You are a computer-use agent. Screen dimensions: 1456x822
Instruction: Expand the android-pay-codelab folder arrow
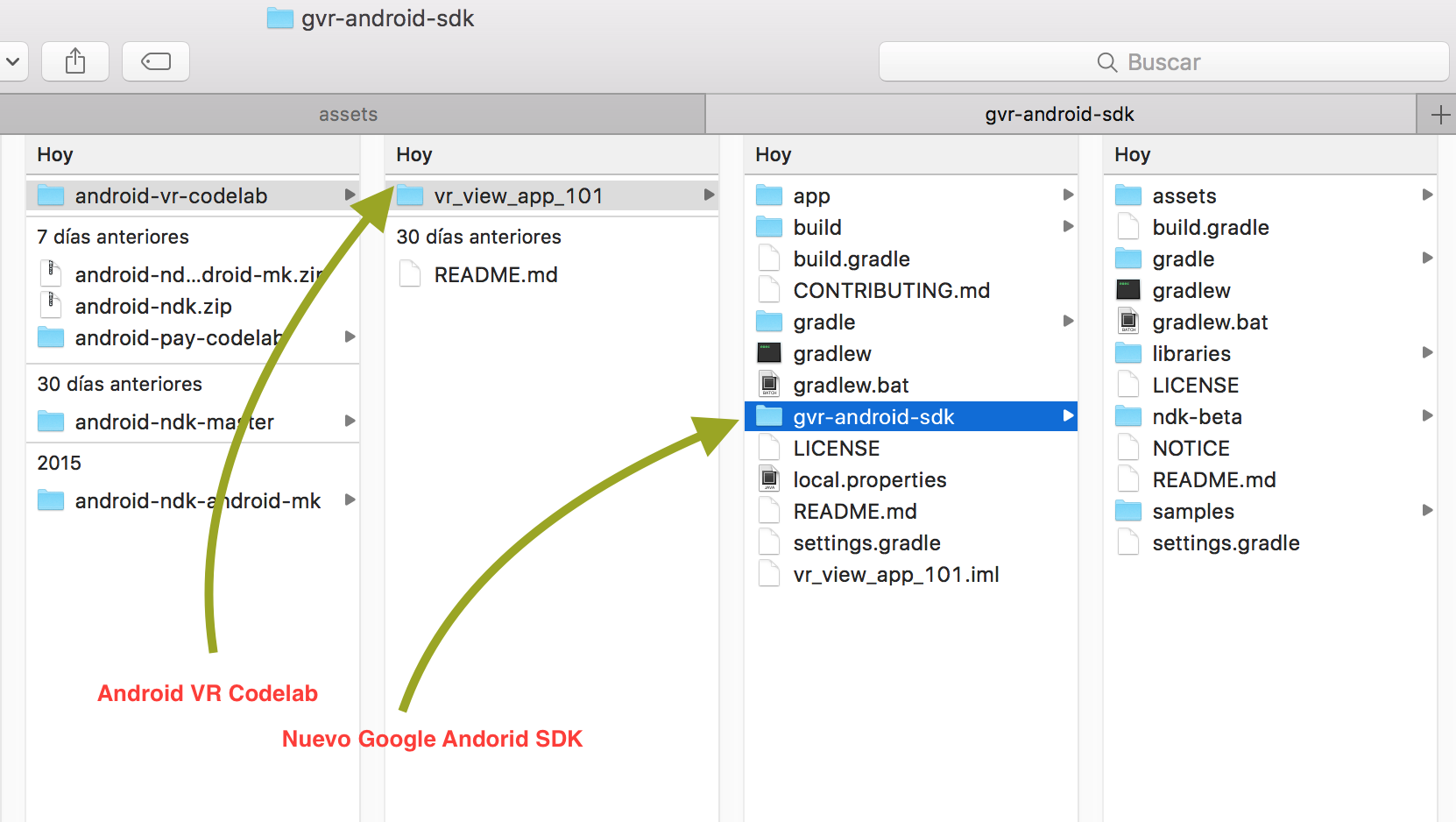350,337
